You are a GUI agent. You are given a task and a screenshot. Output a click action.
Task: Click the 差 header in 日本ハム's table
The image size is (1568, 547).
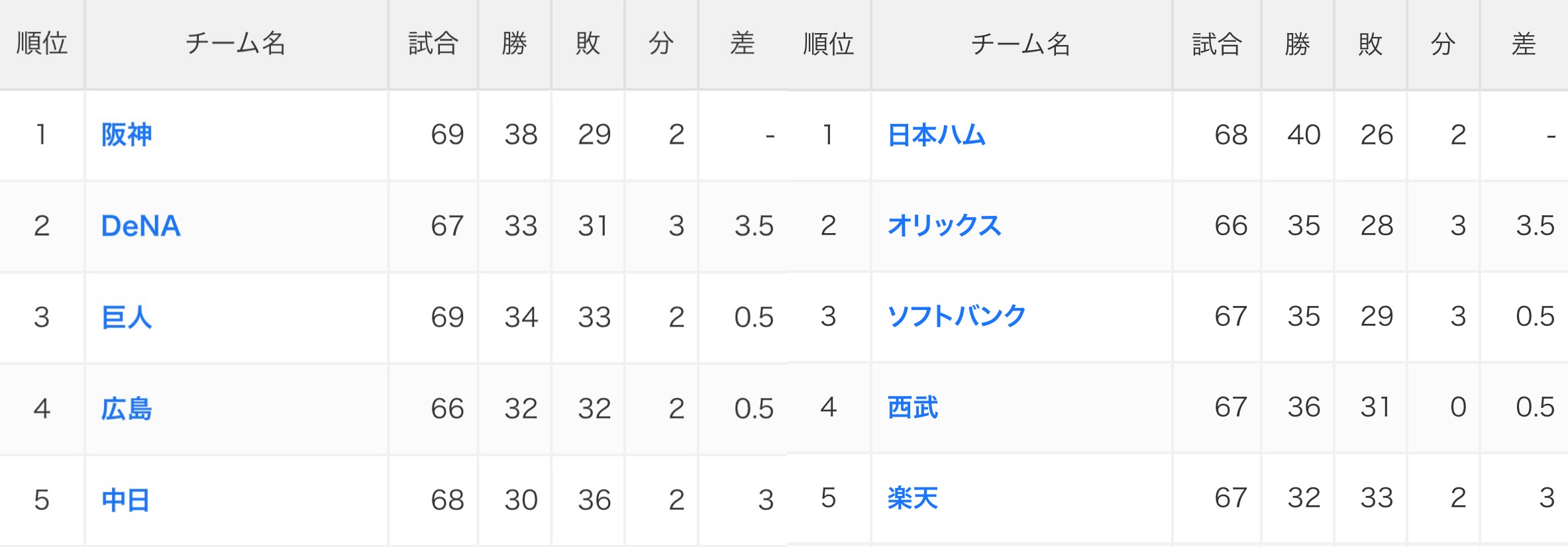[x=1524, y=44]
